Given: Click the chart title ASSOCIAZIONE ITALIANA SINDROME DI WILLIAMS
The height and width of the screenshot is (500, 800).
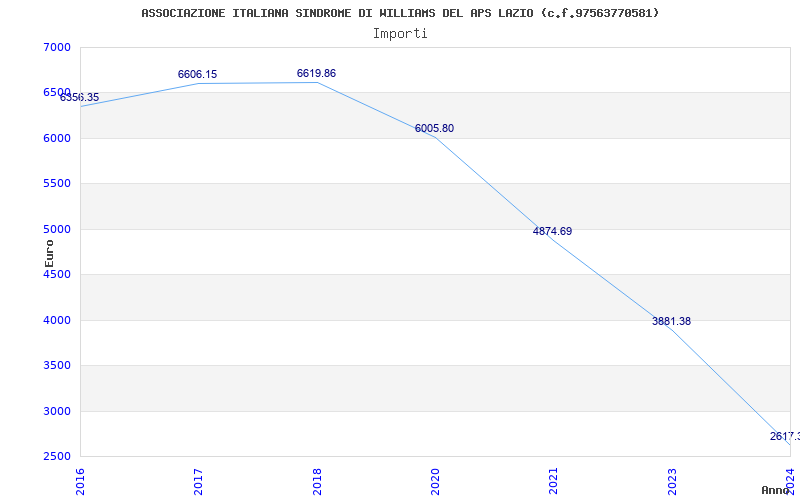Looking at the screenshot, I should click(x=400, y=13).
